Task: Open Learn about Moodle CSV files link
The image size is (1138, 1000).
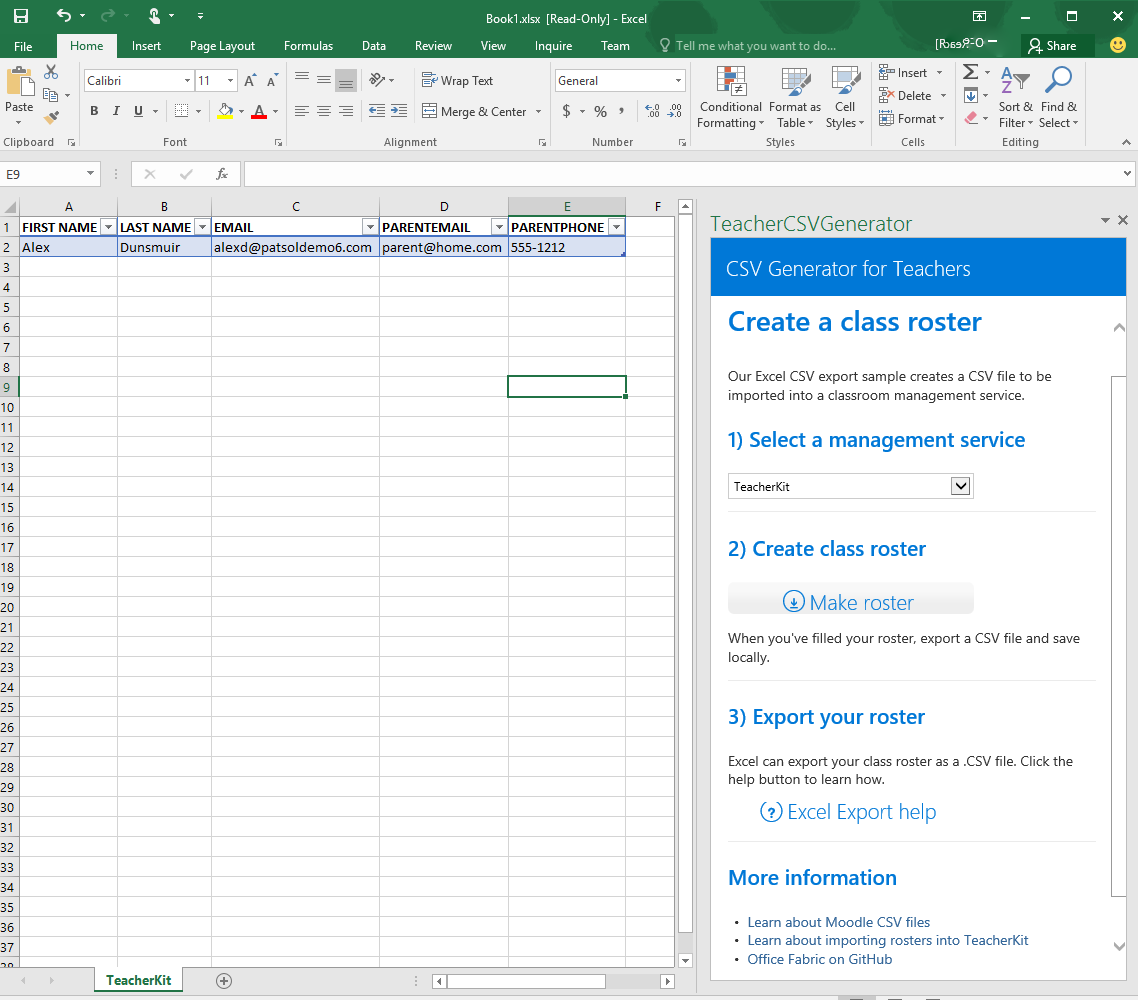Action: click(x=838, y=922)
